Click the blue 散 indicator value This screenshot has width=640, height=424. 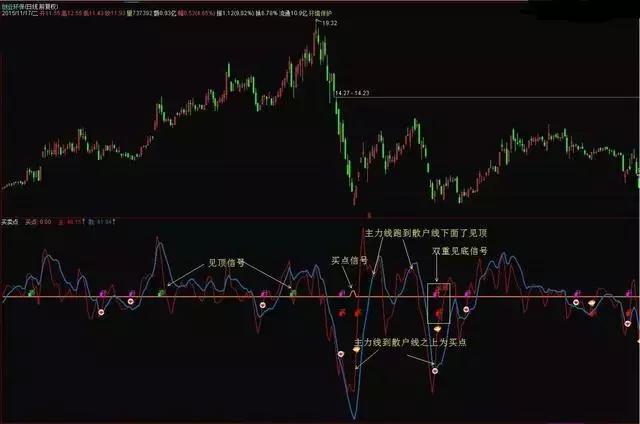[101, 222]
